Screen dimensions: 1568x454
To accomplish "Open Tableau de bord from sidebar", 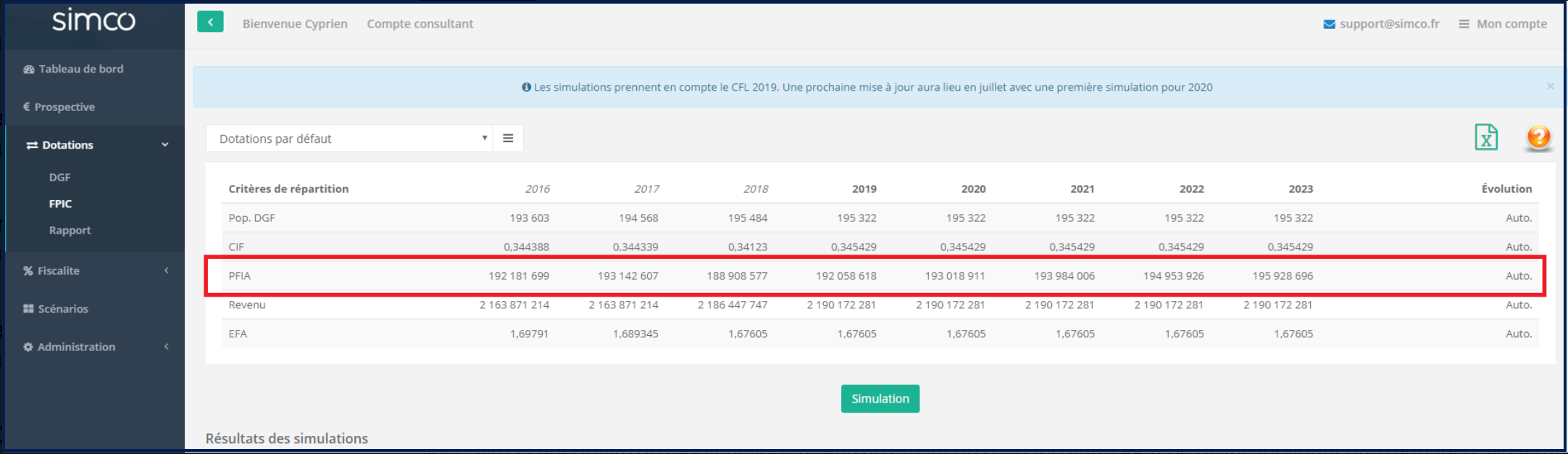I will pos(80,69).
